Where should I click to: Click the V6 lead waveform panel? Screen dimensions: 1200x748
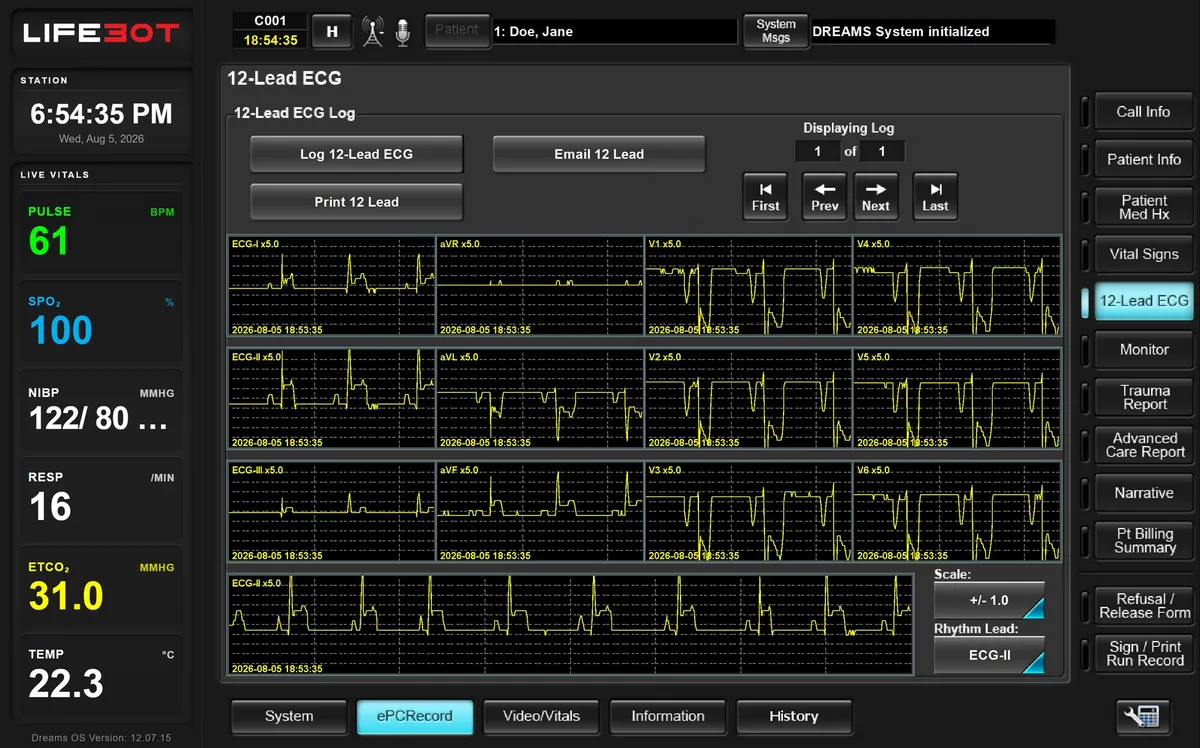tap(957, 511)
